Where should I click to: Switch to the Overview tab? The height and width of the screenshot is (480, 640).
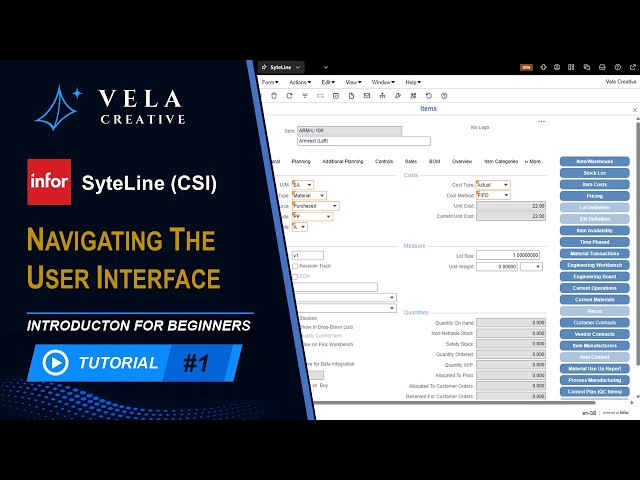[462, 162]
